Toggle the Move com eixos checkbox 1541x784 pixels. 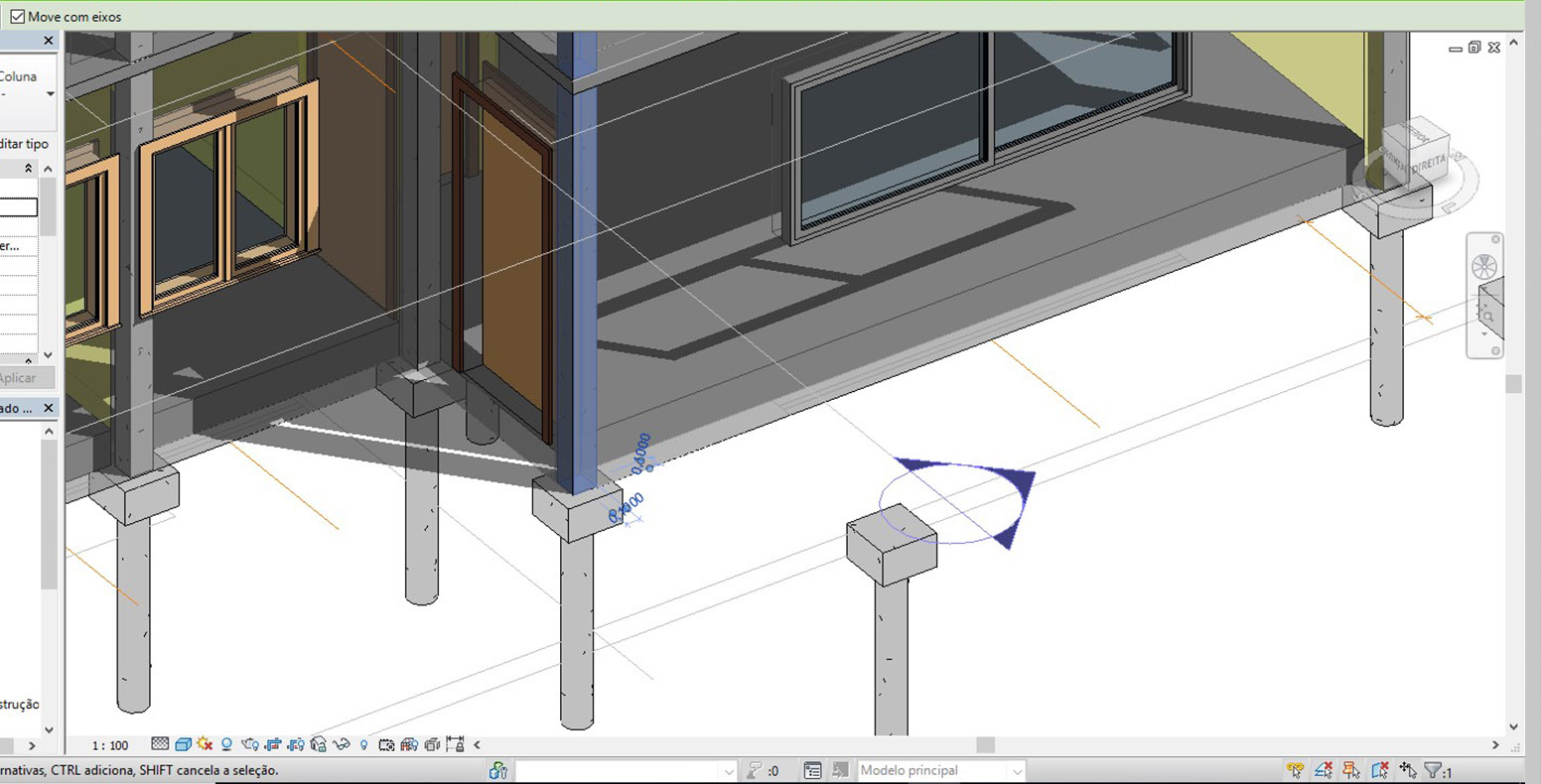[17, 16]
